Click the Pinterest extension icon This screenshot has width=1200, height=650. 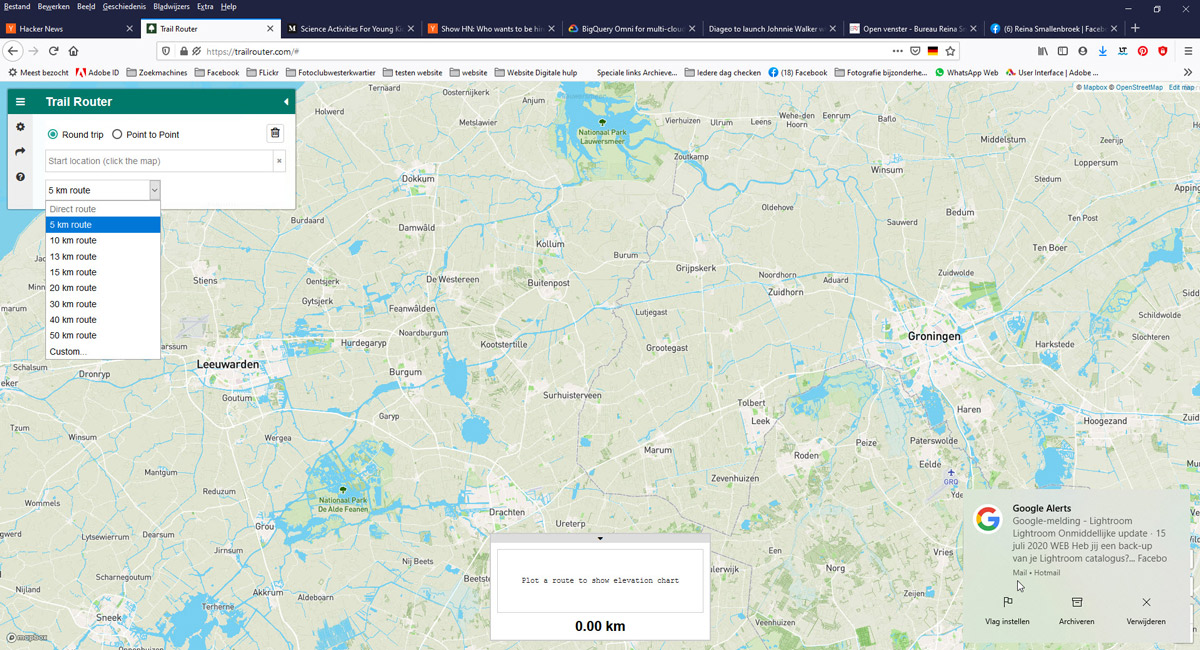click(x=1143, y=51)
